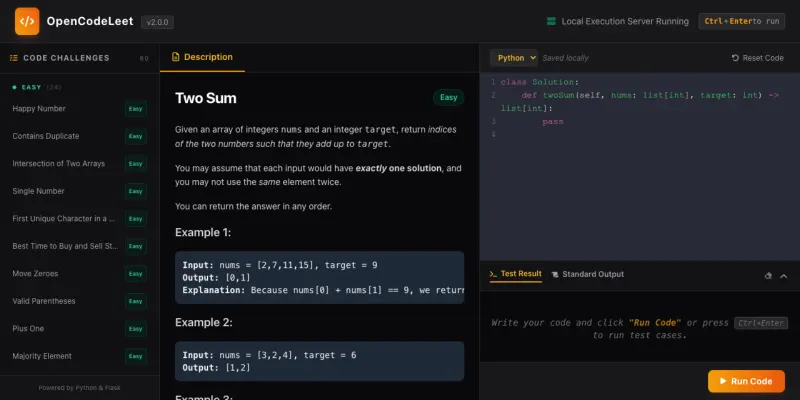800x400 pixels.
Task: Open Best Time to Buy and Sell challenge
Action: [x=80, y=246]
